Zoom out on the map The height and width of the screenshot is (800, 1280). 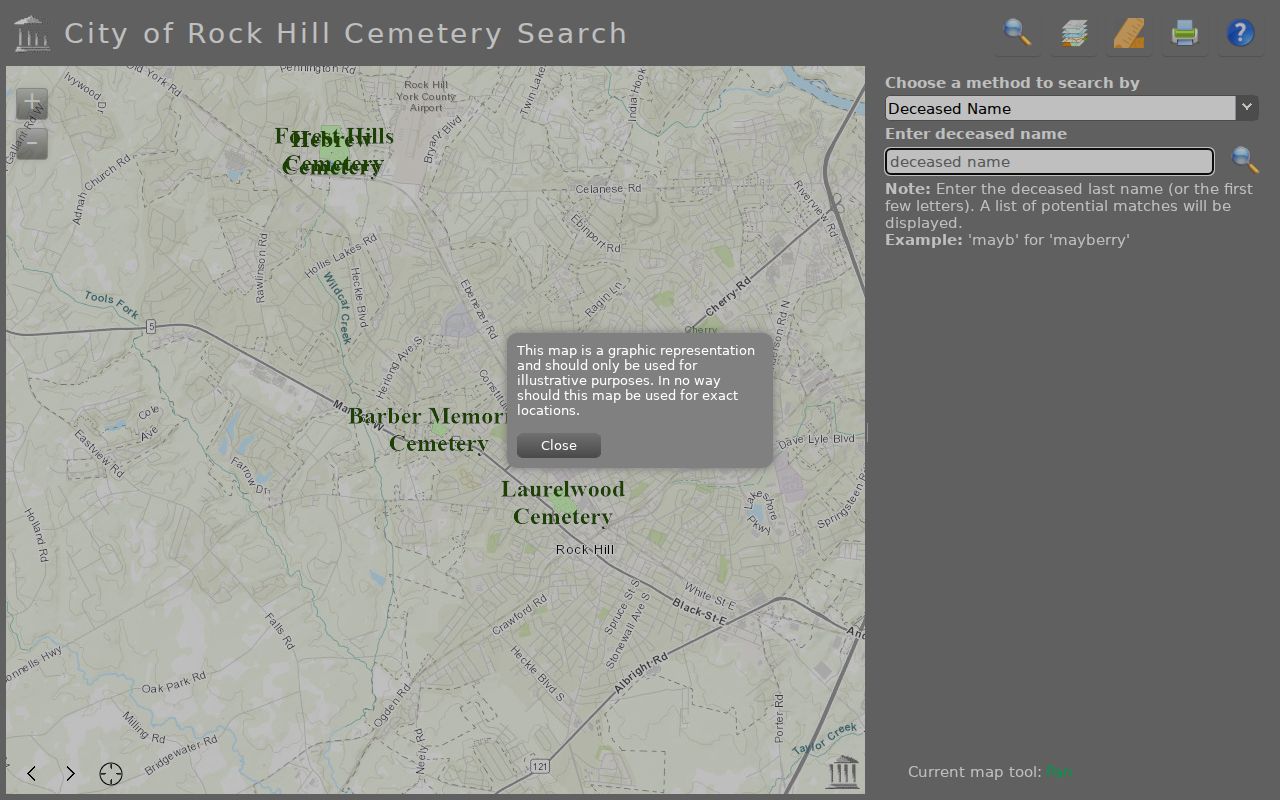tap(32, 143)
